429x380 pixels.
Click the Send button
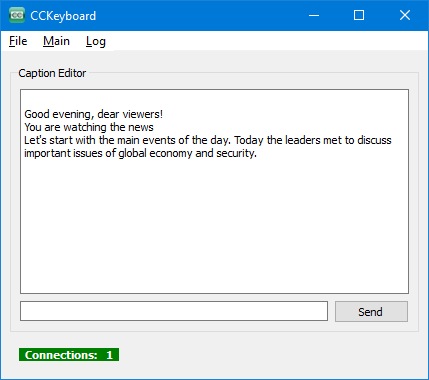pyautogui.click(x=371, y=312)
